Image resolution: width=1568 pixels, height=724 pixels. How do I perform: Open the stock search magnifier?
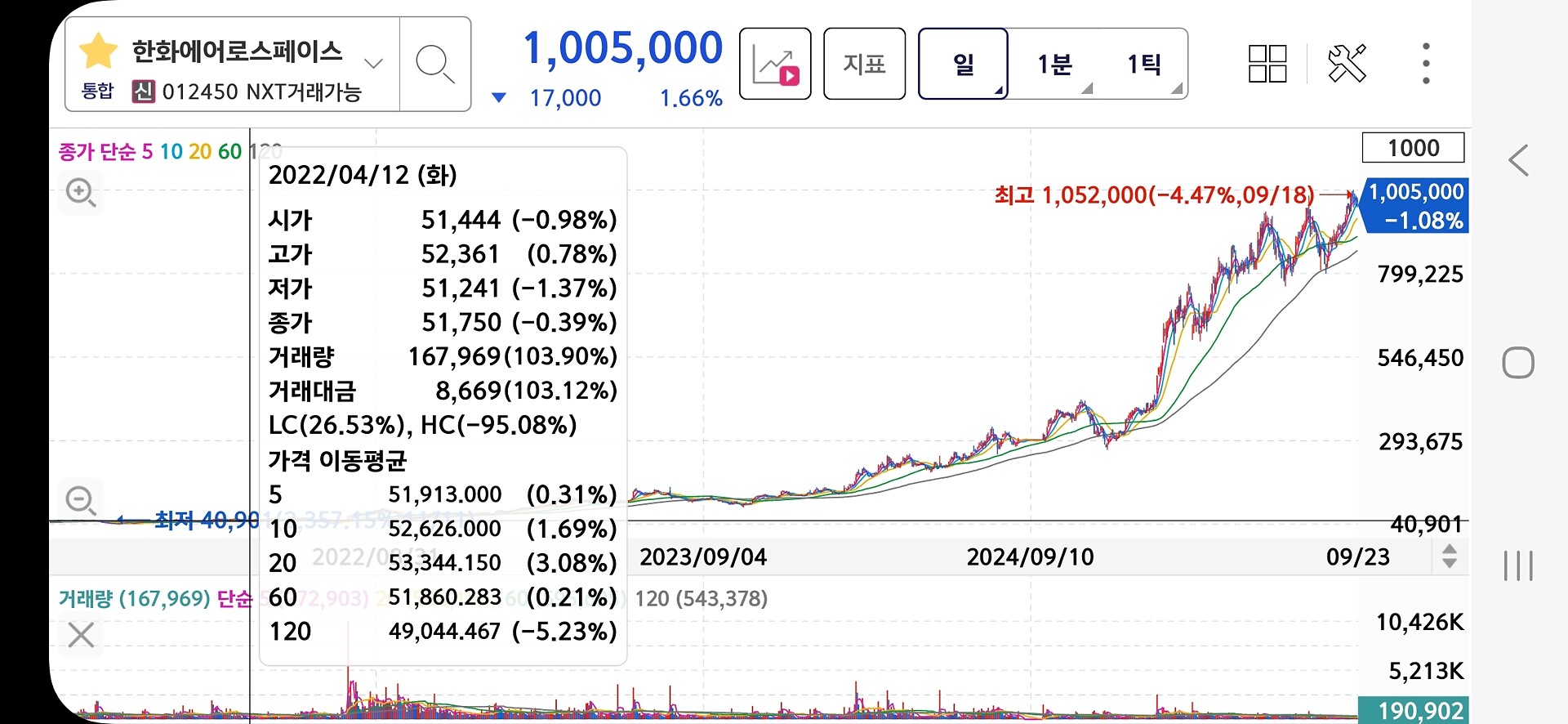pyautogui.click(x=434, y=64)
